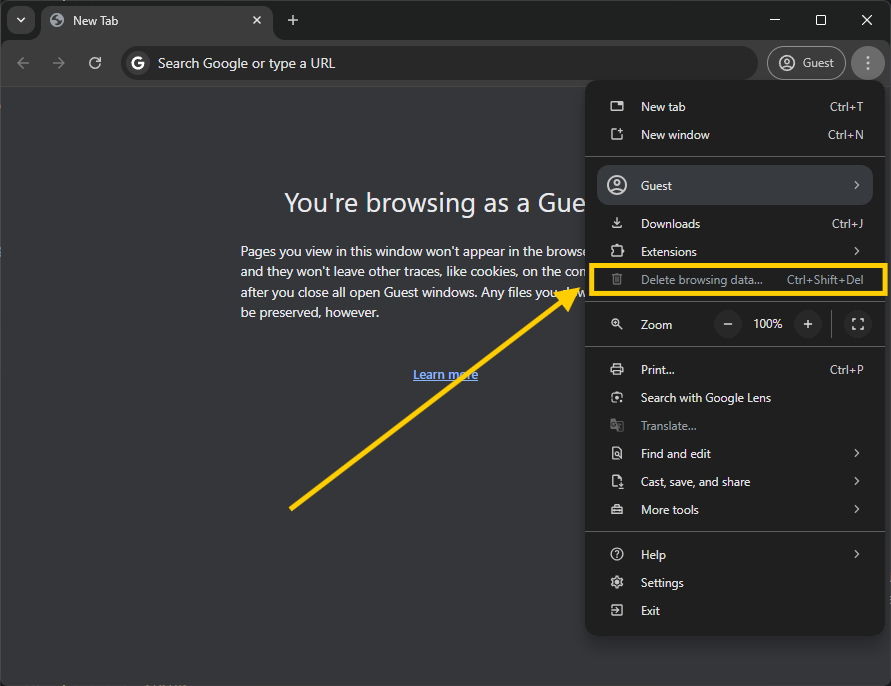
Task: Expand the Extensions submenu
Action: pyautogui.click(x=734, y=252)
